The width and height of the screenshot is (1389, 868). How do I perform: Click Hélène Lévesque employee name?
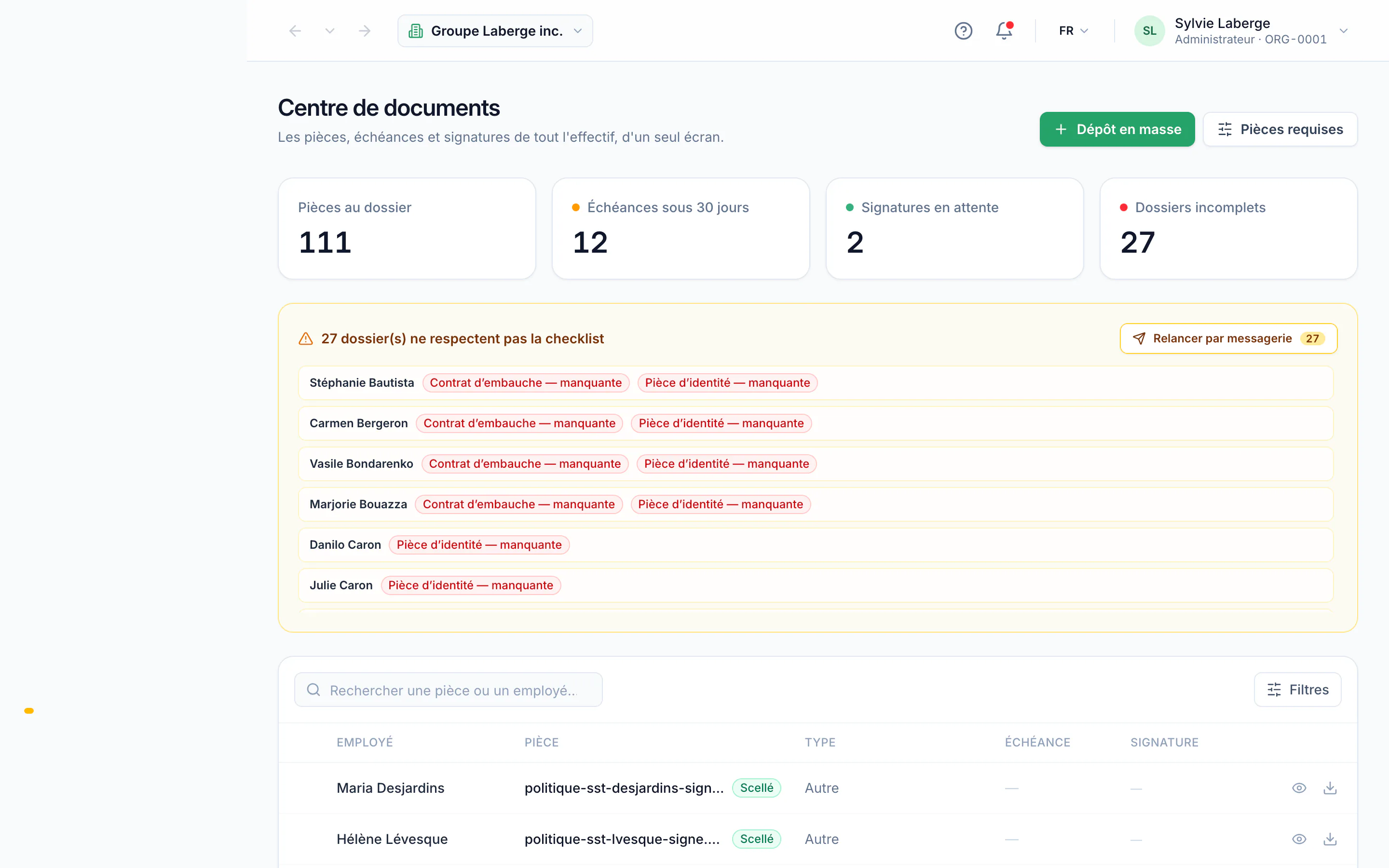pos(392,839)
